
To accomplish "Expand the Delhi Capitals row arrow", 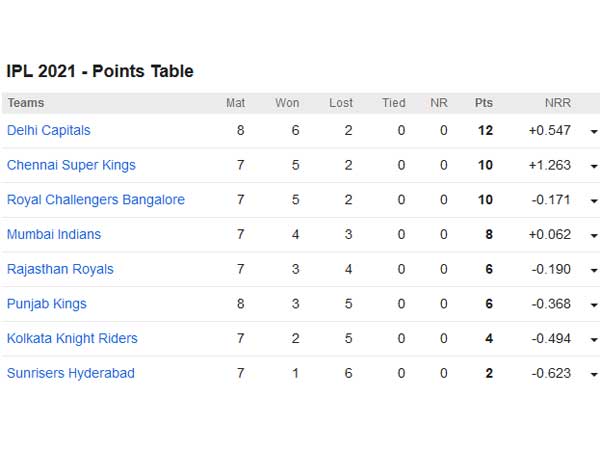I will pos(593,132).
